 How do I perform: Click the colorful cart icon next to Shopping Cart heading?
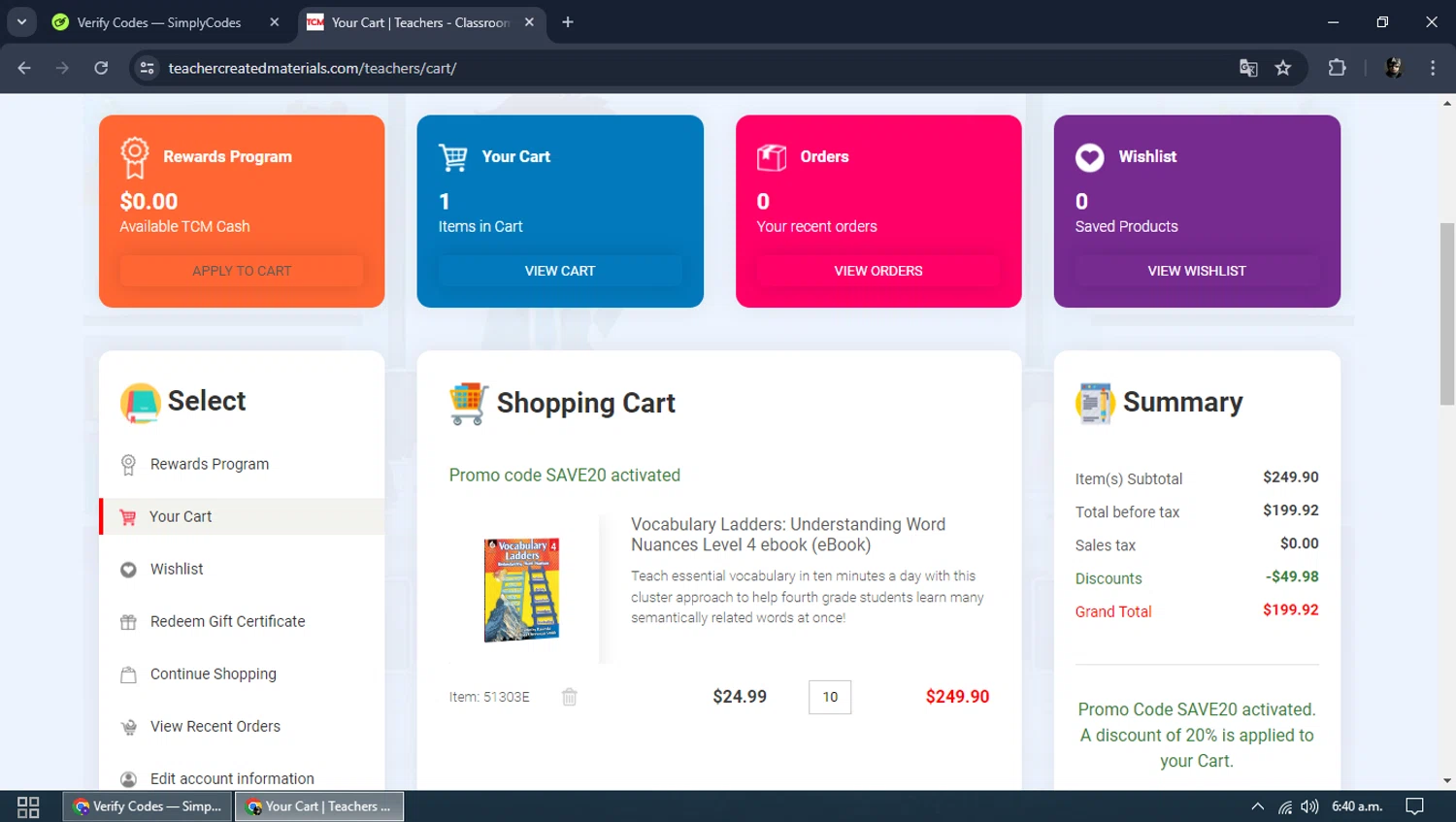pos(469,404)
